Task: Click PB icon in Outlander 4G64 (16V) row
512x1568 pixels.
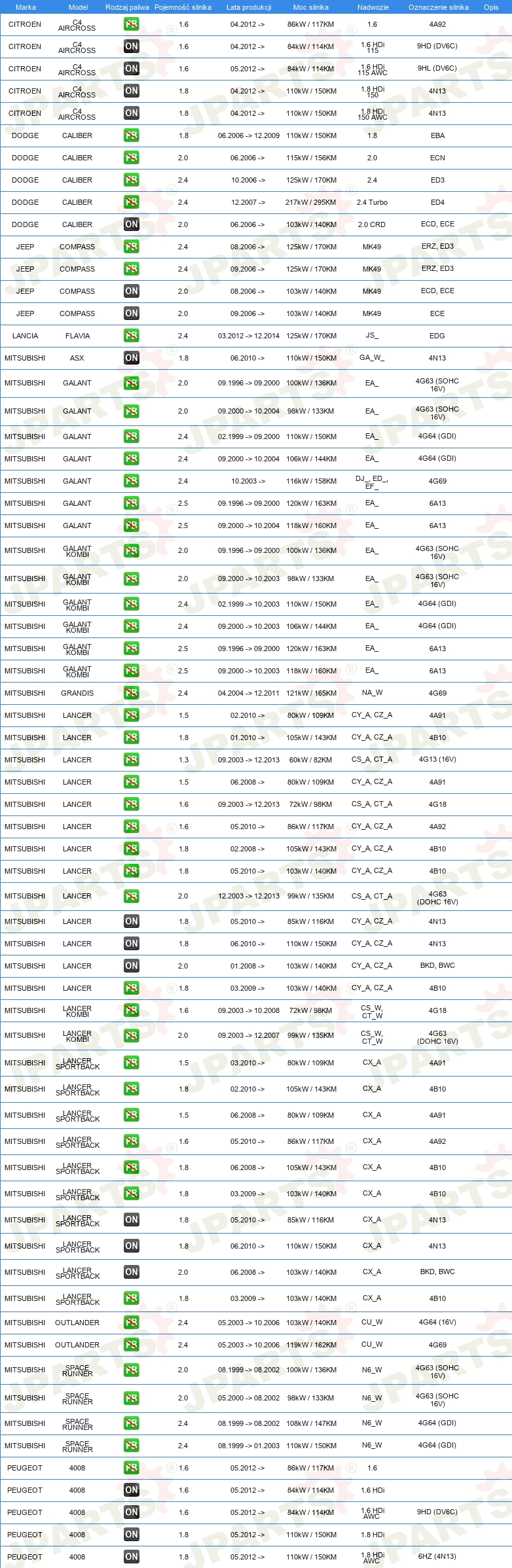Action: coord(132,1323)
